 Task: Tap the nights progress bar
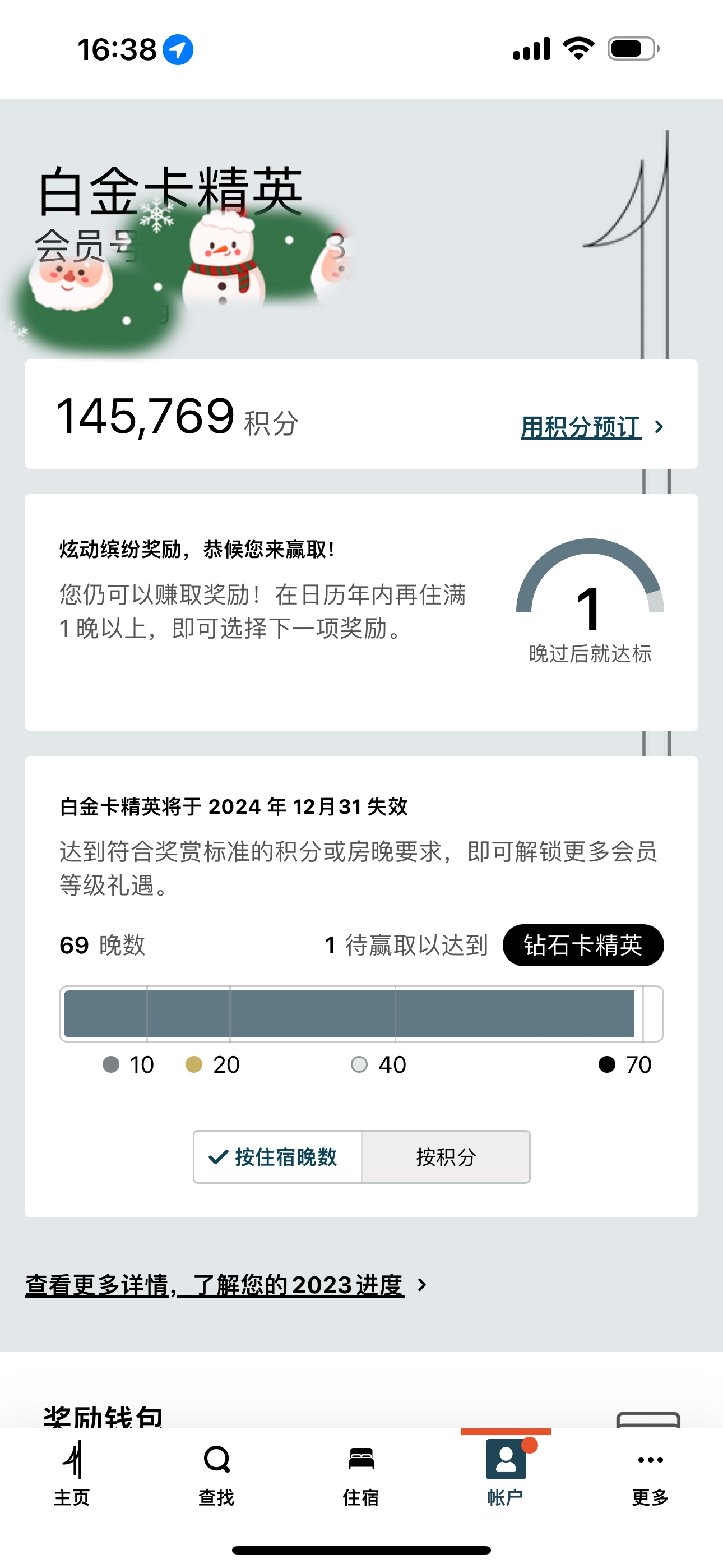click(x=361, y=1013)
